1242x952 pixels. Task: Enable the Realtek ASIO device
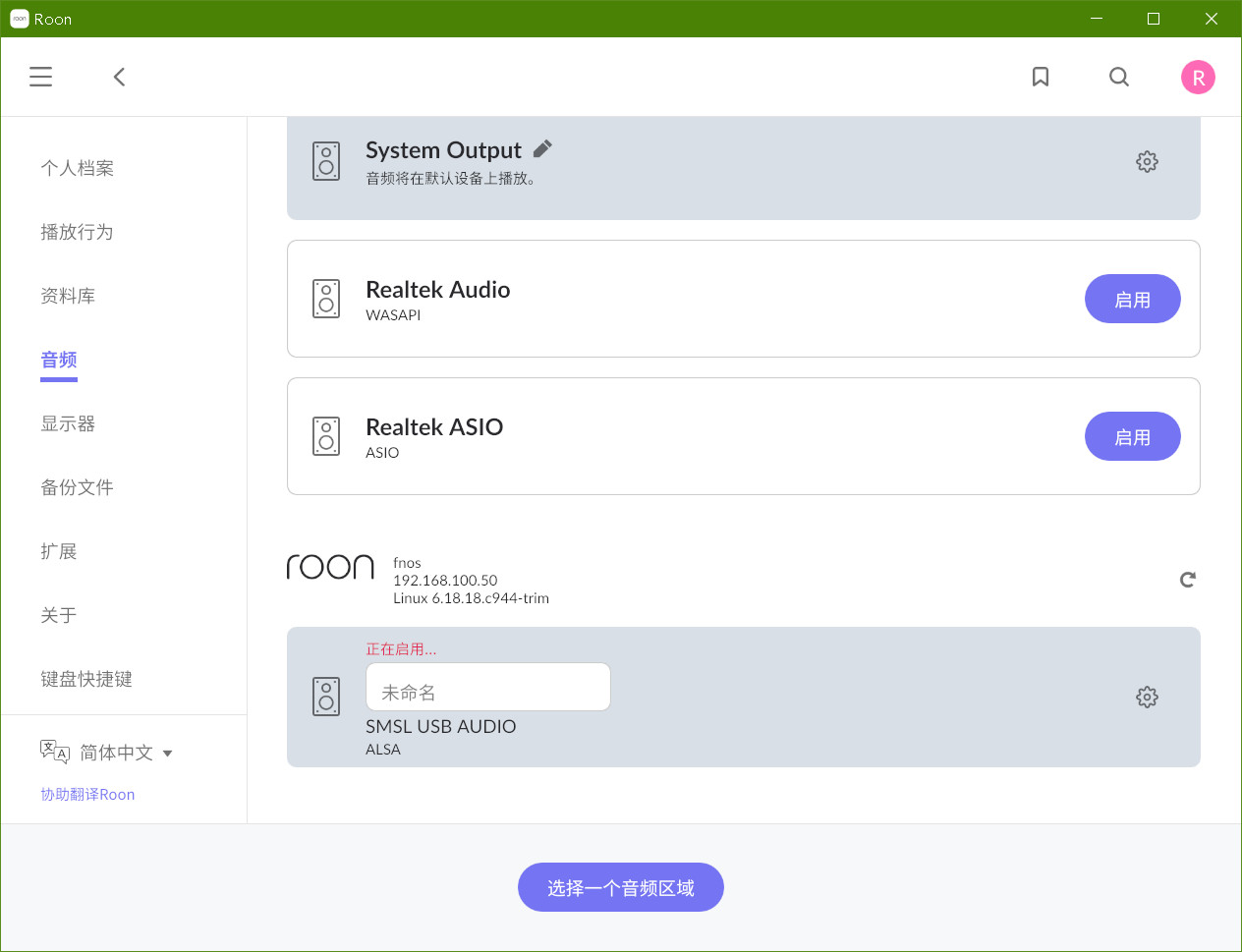[1133, 436]
